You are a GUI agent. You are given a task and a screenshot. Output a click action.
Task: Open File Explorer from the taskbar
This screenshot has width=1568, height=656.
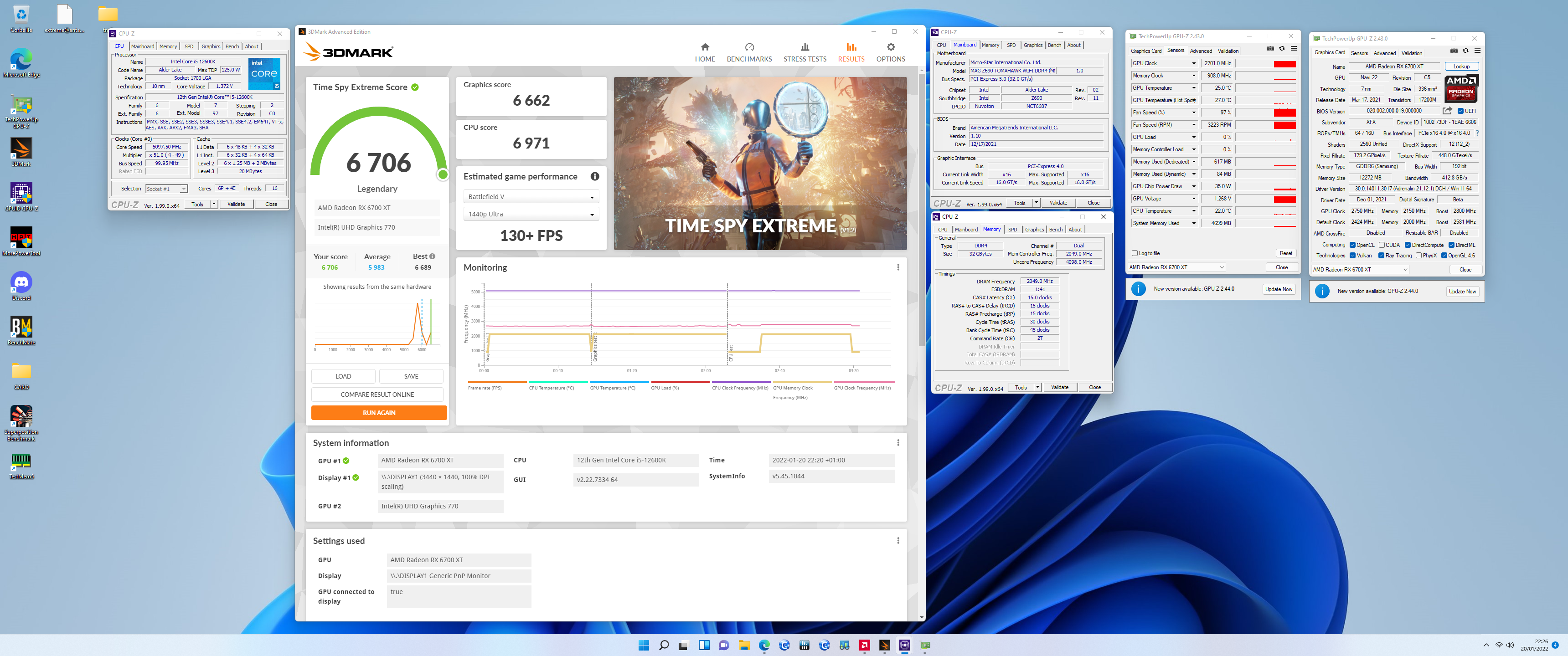pyautogui.click(x=744, y=646)
